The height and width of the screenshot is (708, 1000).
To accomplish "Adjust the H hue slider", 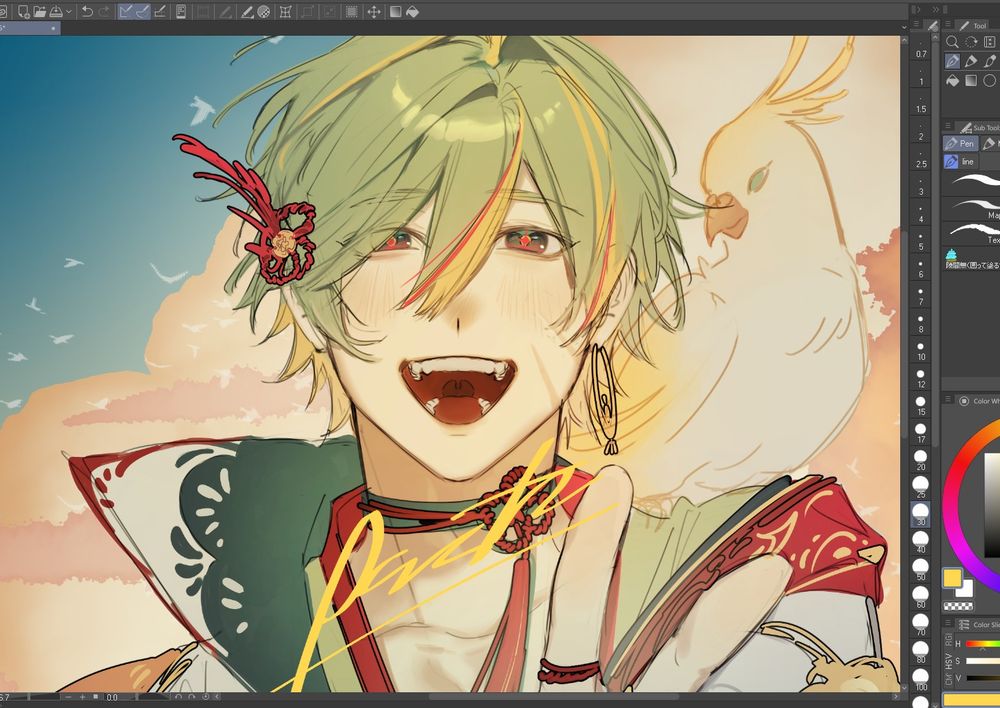I will [x=983, y=644].
